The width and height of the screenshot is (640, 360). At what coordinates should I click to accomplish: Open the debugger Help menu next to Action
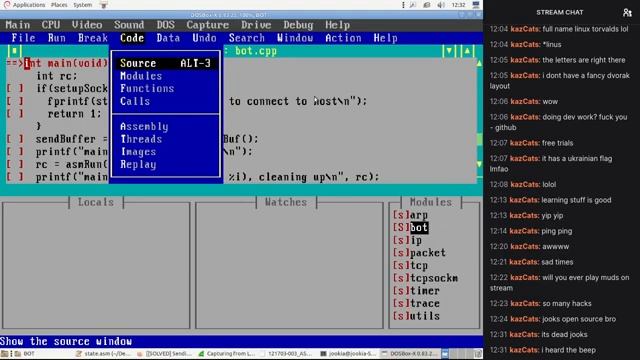385,38
